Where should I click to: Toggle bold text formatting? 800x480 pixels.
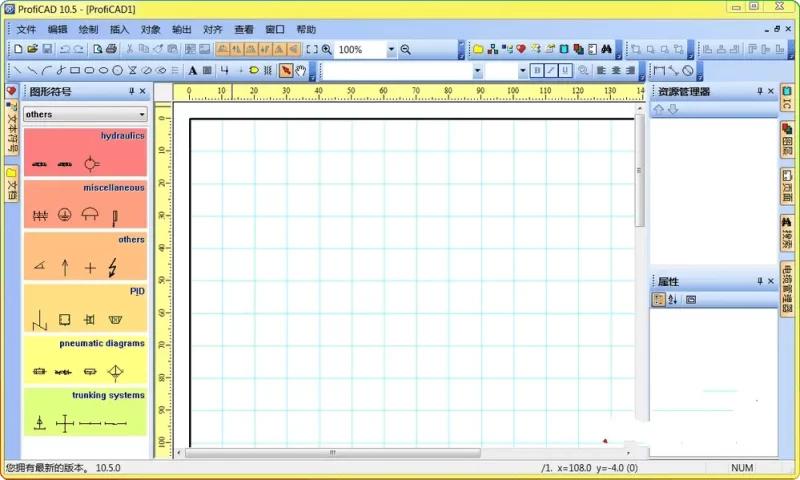click(x=537, y=71)
